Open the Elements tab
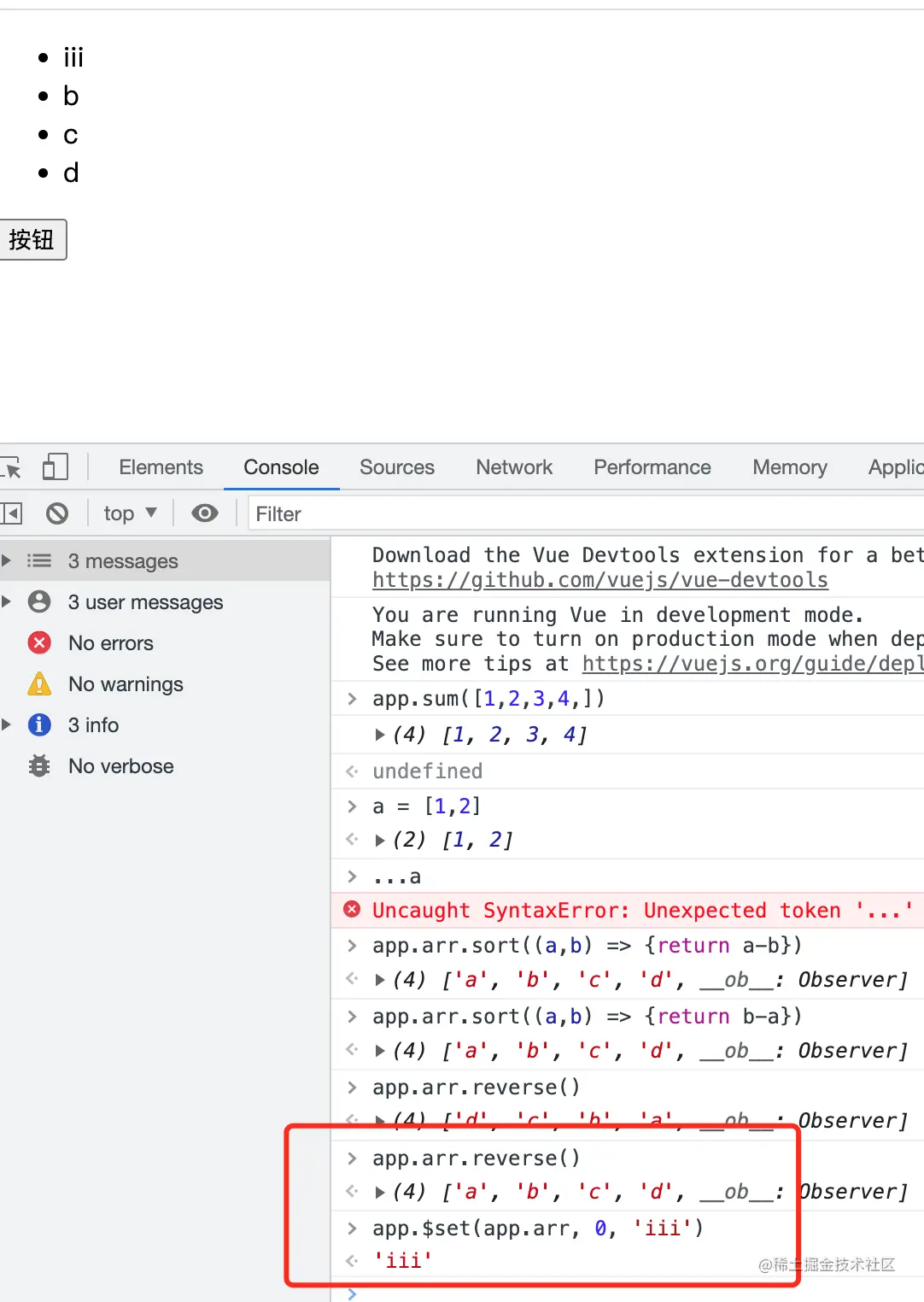Viewport: 924px width, 1302px height. [x=161, y=467]
